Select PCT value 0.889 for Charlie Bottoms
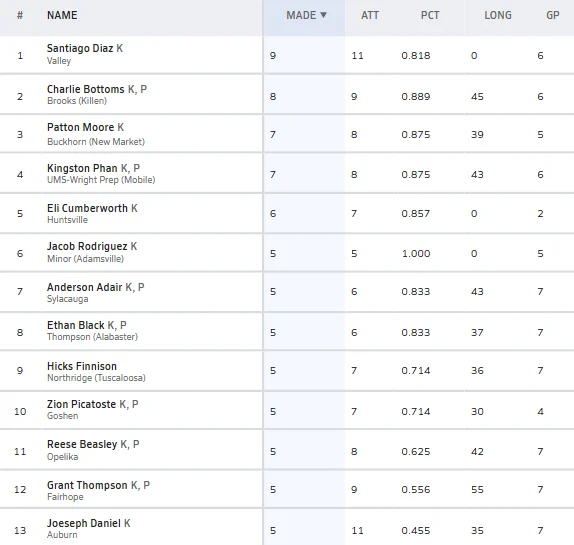The height and width of the screenshot is (545, 574). [x=415, y=97]
